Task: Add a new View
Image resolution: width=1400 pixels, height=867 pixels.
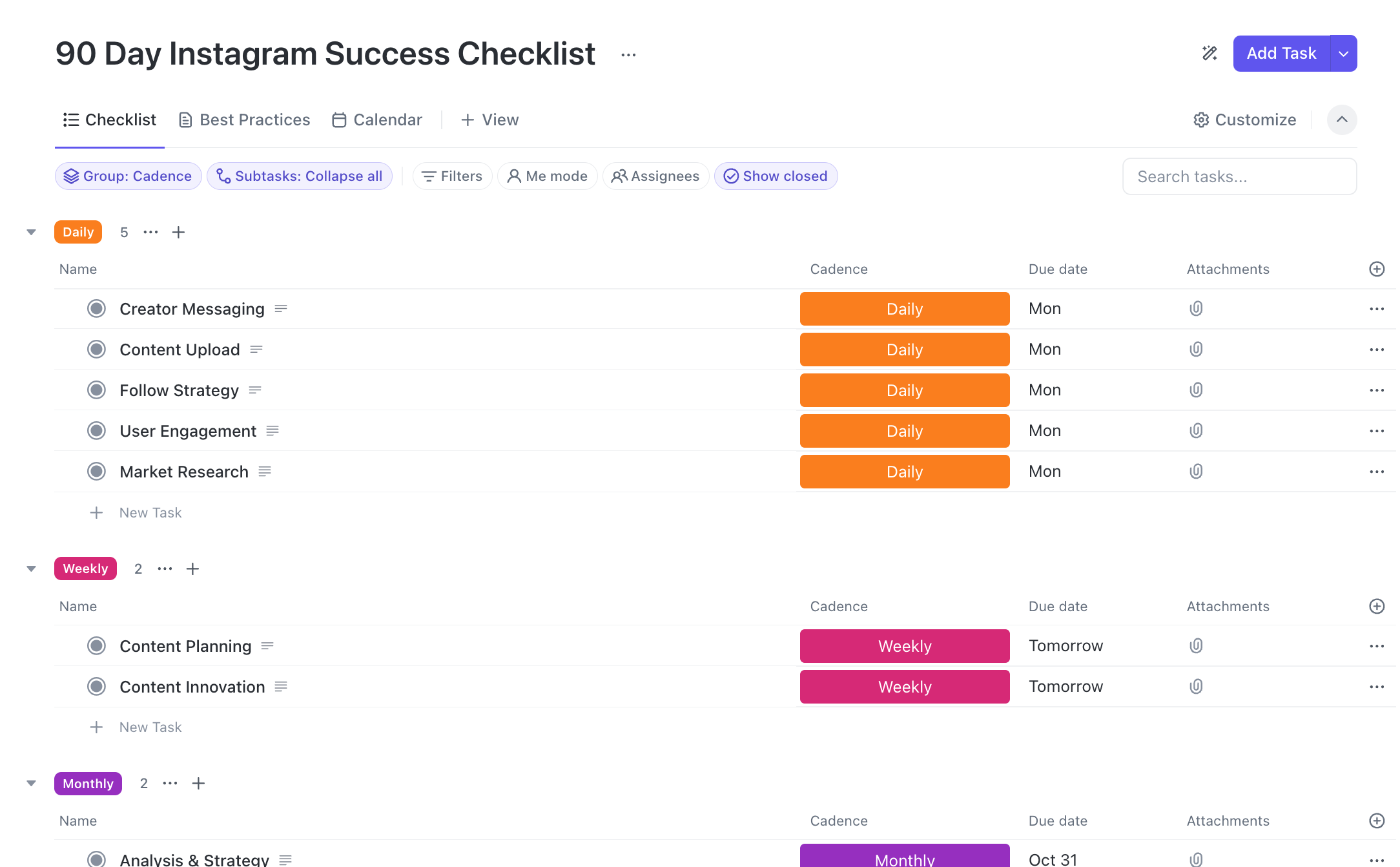Action: [x=490, y=120]
